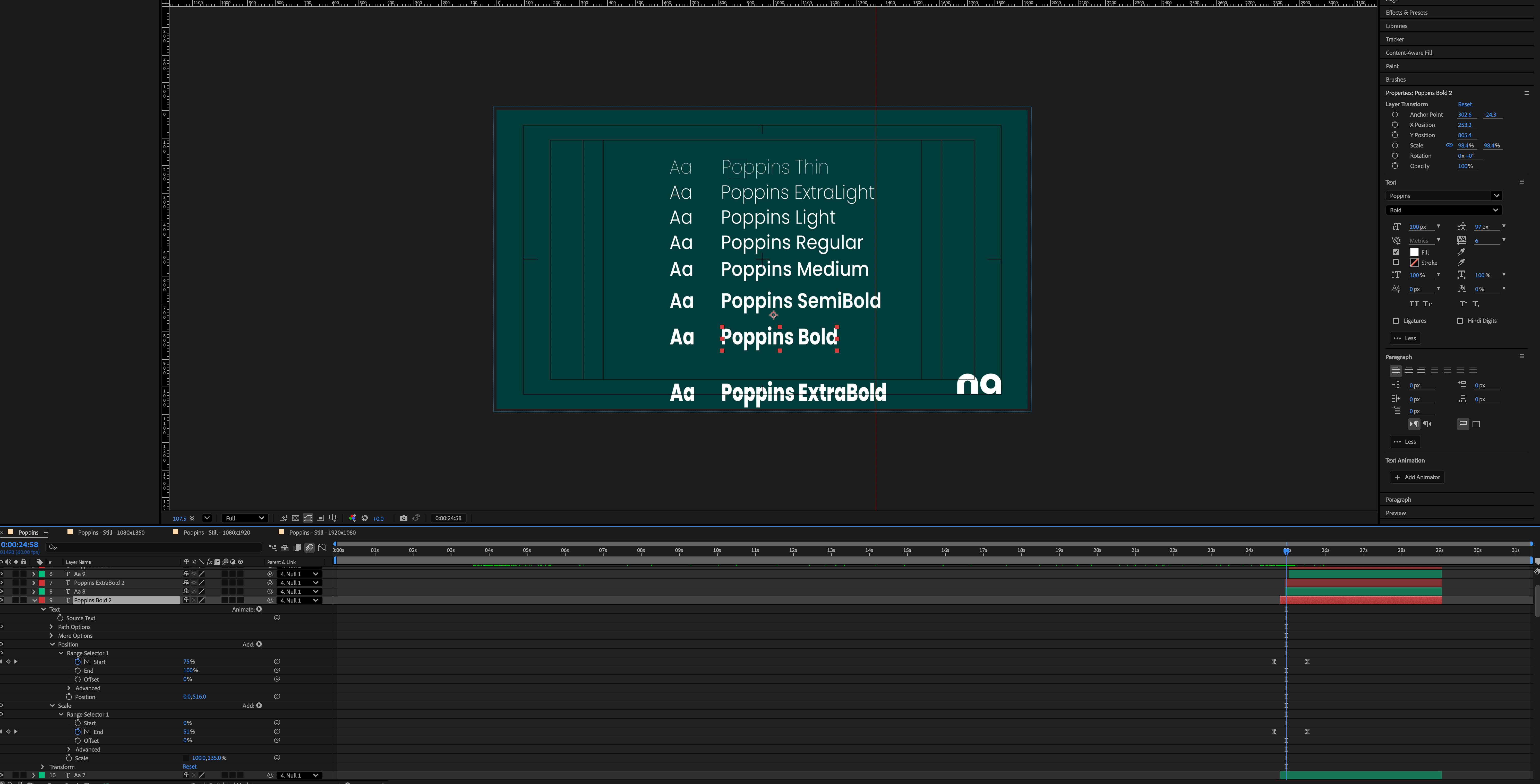Apply Superscript text style
The height and width of the screenshot is (784, 1540).
[1463, 303]
